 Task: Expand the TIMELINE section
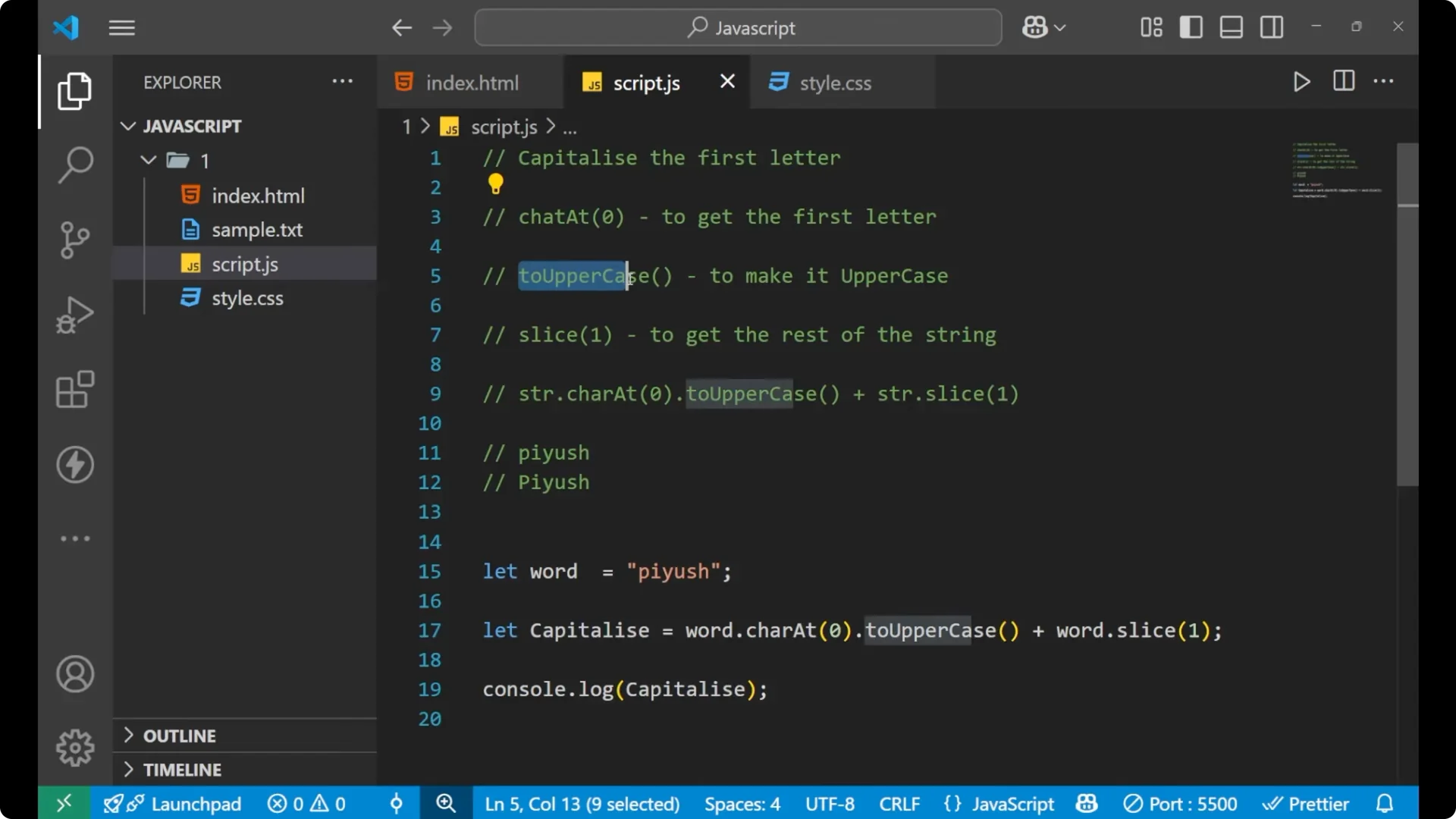pyautogui.click(x=183, y=769)
